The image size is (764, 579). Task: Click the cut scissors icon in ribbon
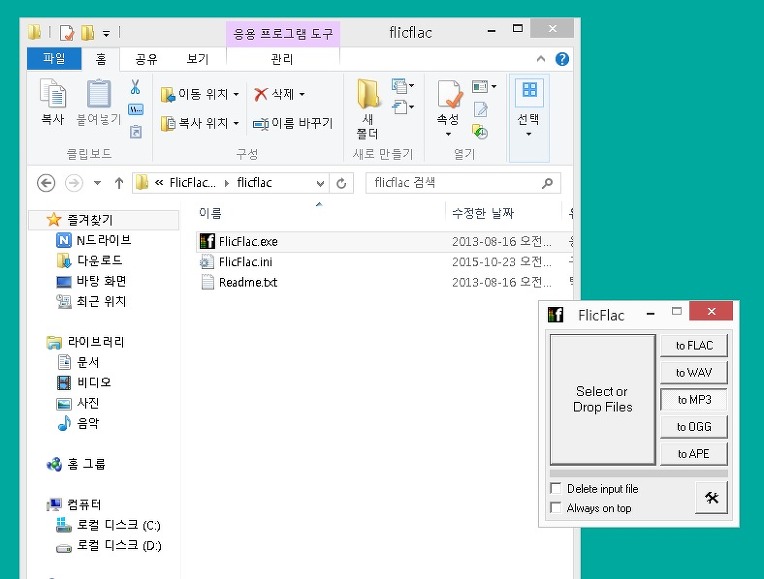135,87
